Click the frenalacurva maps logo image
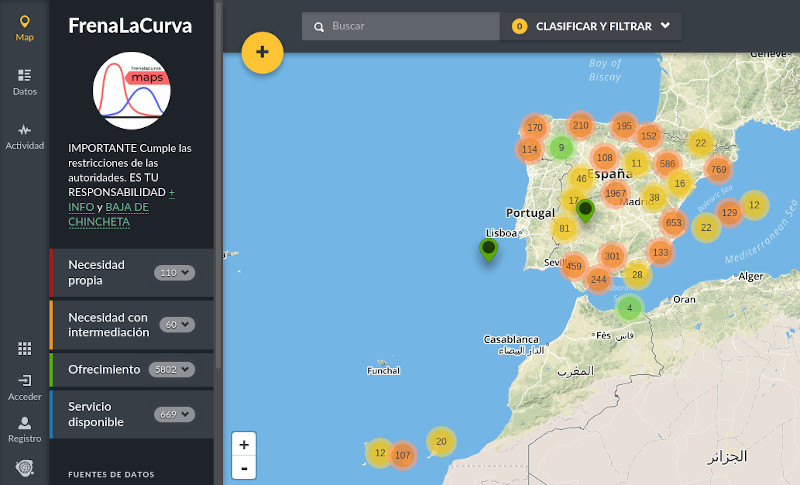This screenshot has width=800, height=485. (132, 91)
